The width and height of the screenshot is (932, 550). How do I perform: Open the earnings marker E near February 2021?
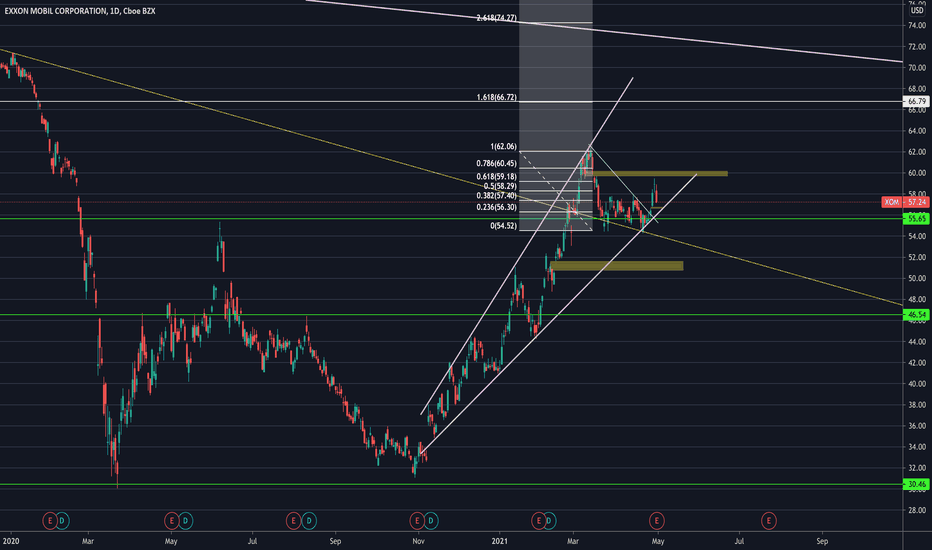coord(539,521)
